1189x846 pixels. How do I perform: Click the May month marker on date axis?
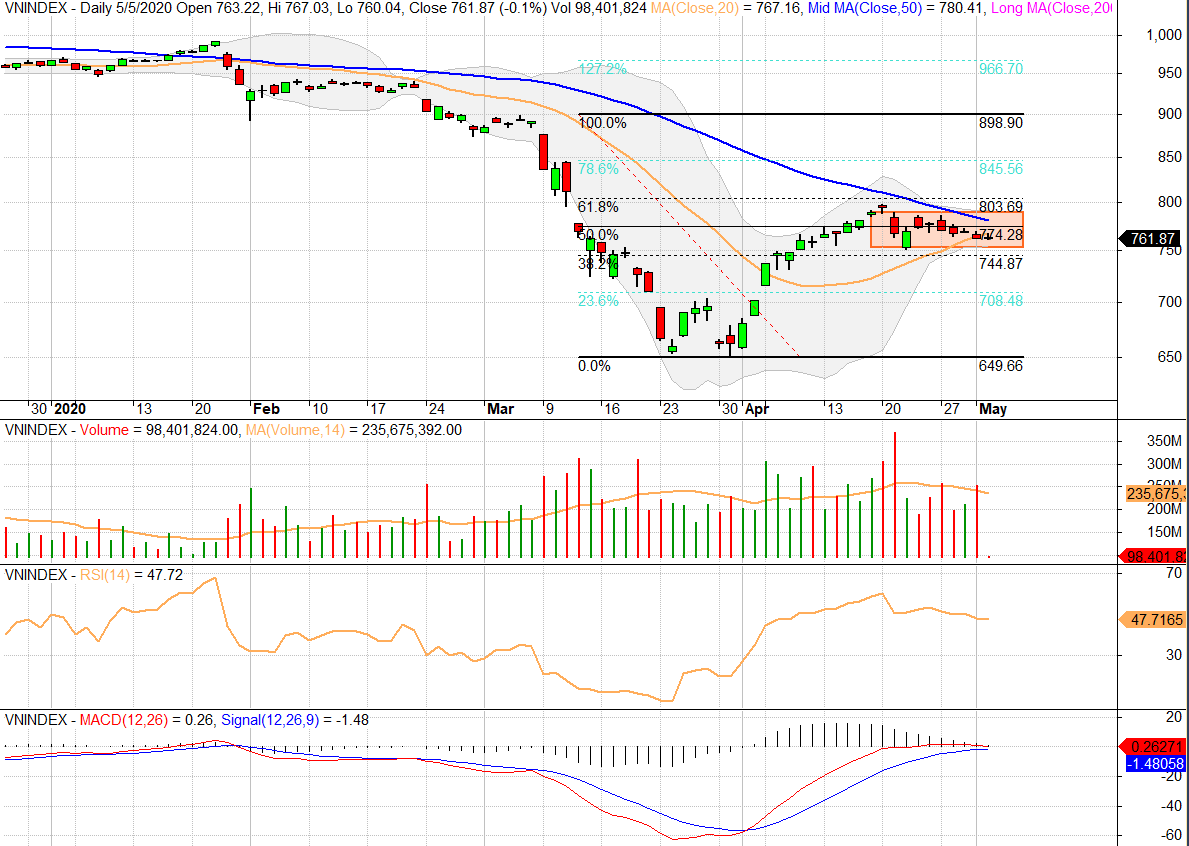point(993,409)
